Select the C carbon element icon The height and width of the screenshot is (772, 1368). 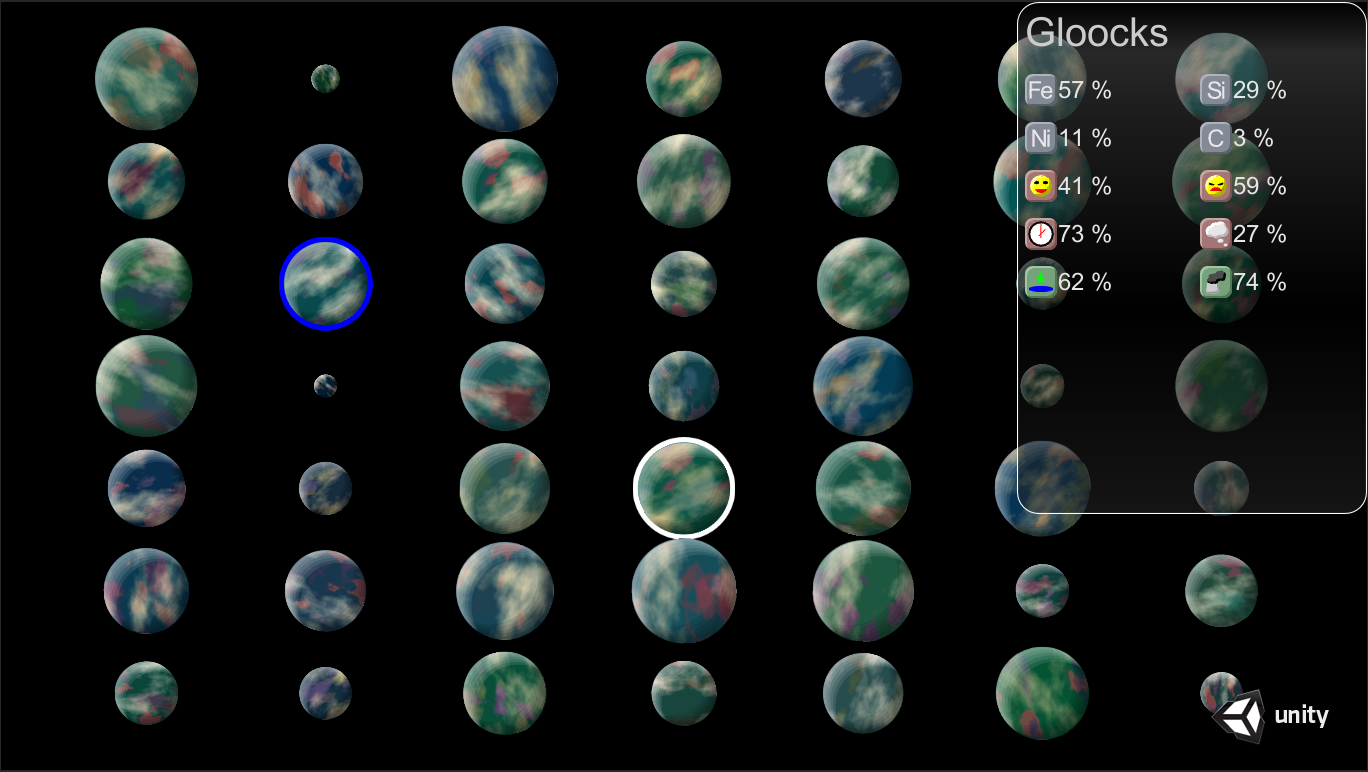[x=1215, y=138]
